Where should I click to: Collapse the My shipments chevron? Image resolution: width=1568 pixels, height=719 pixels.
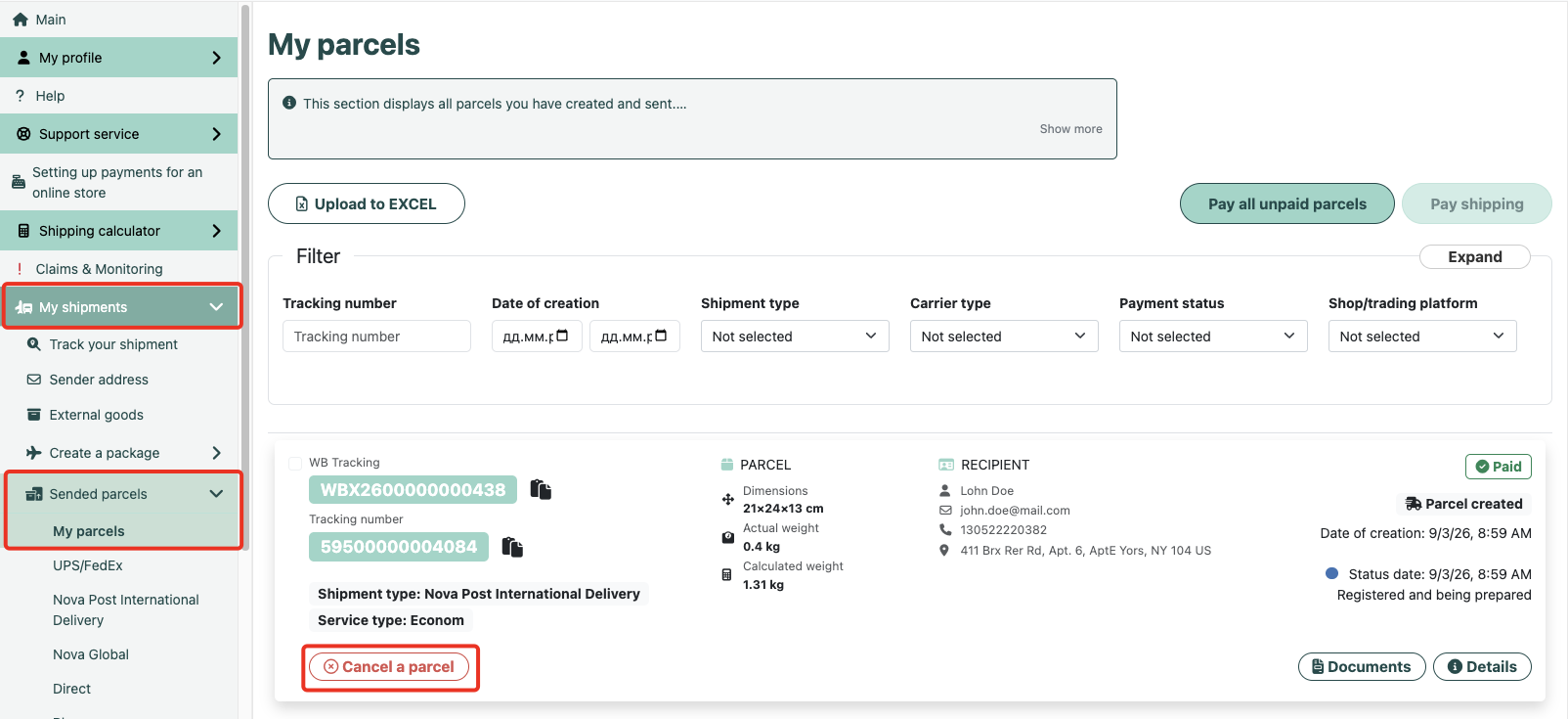click(x=216, y=307)
